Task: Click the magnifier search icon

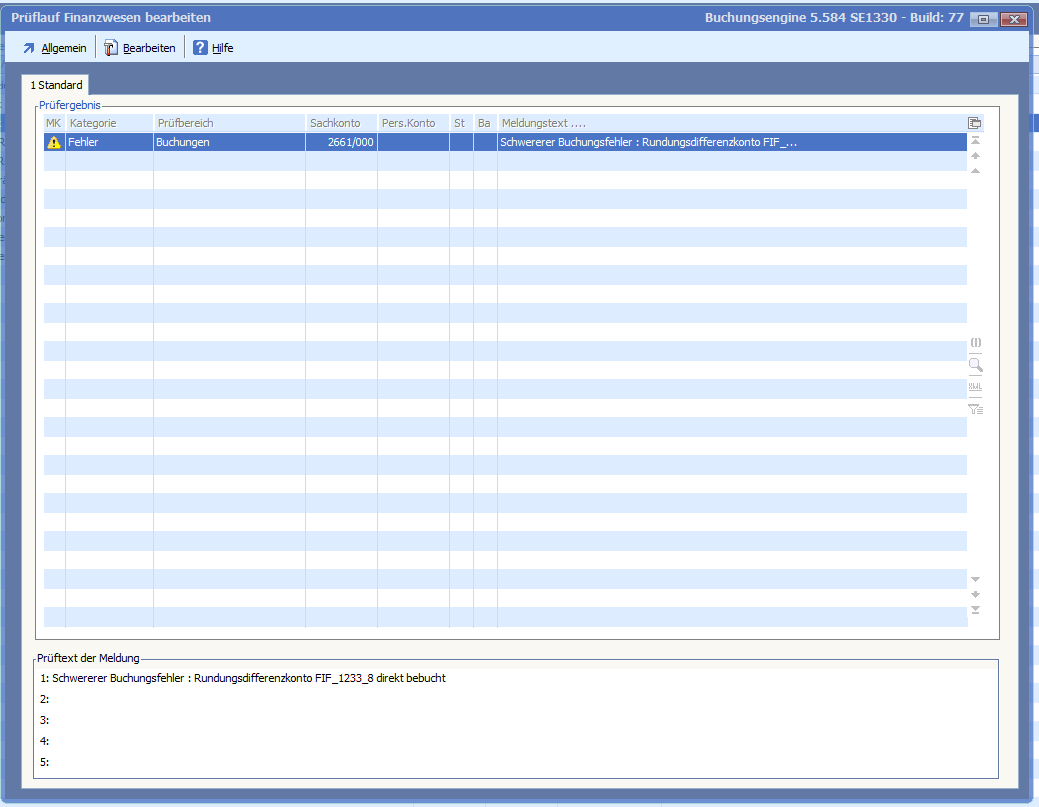Action: (x=975, y=365)
